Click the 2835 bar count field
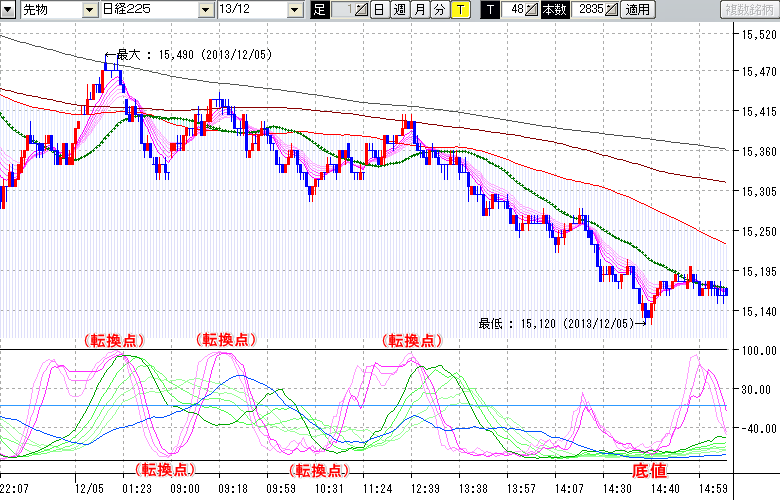The image size is (780, 500). [589, 10]
